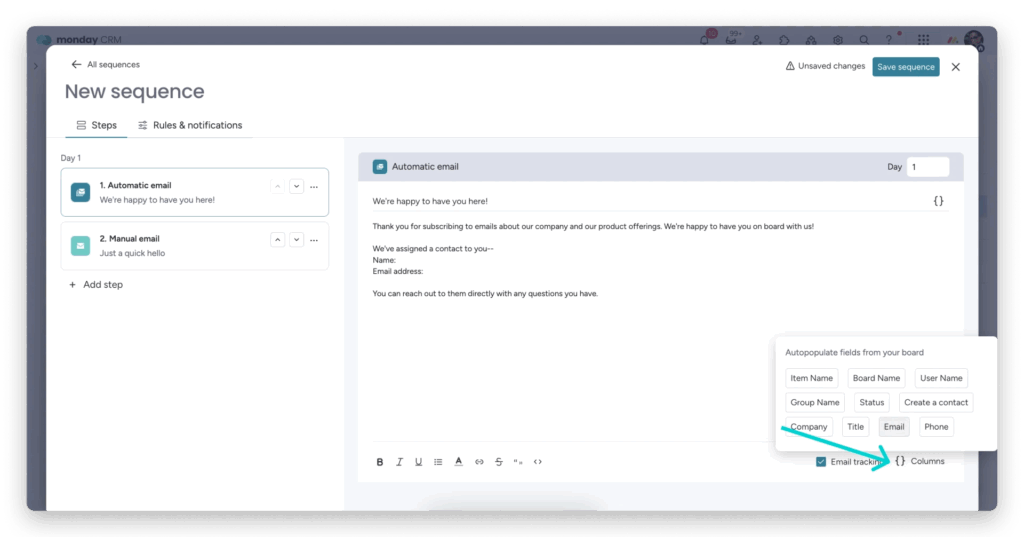Click the insert link icon

point(479,462)
